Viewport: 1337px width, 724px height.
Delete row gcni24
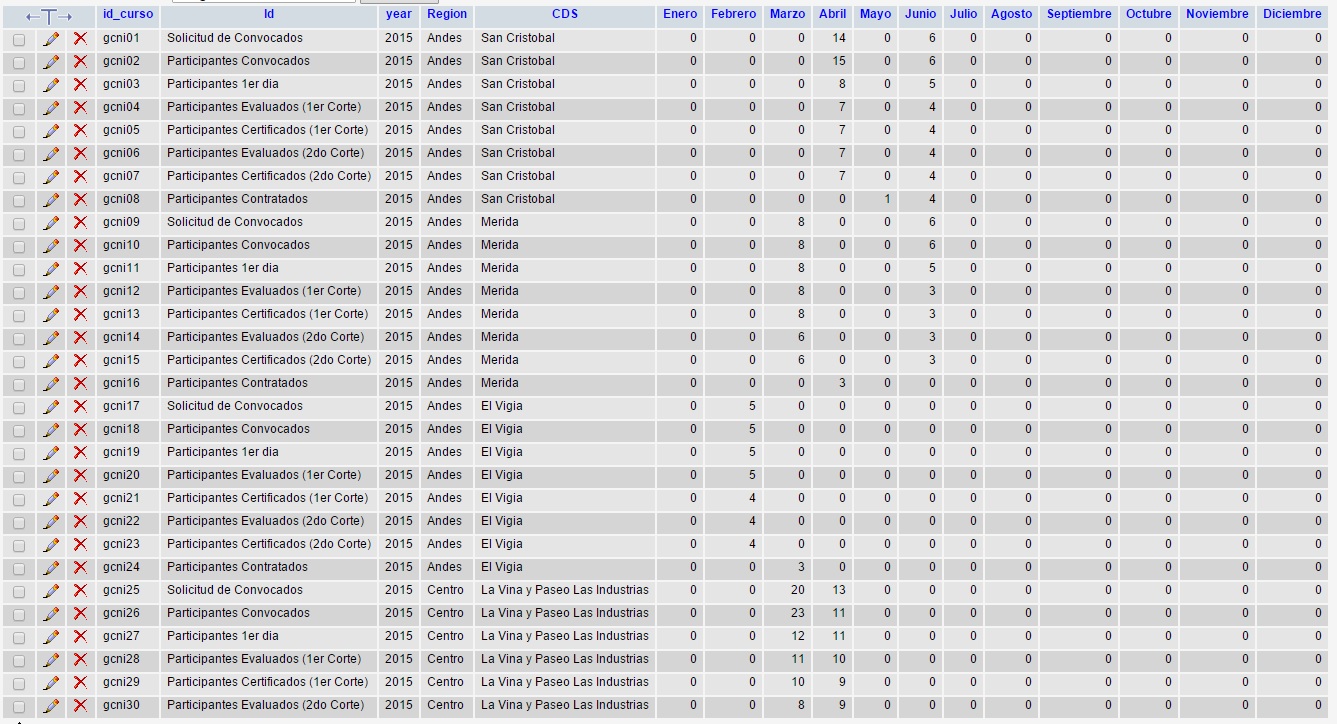point(81,567)
